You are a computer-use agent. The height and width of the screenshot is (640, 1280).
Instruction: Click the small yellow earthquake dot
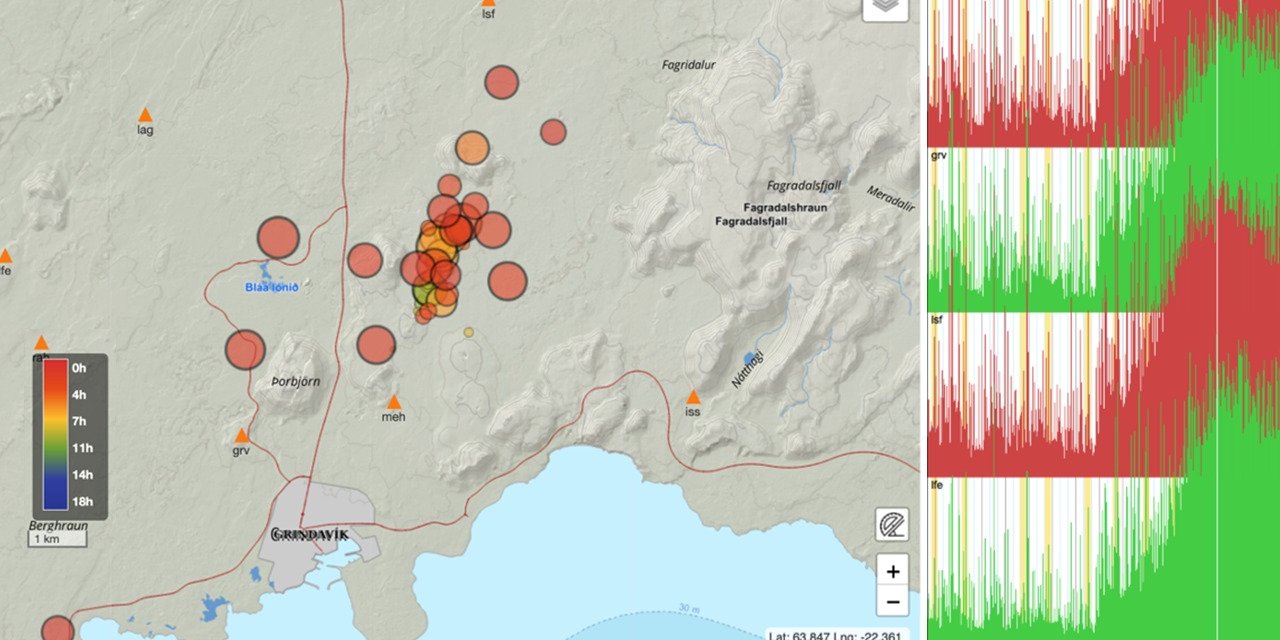[468, 332]
